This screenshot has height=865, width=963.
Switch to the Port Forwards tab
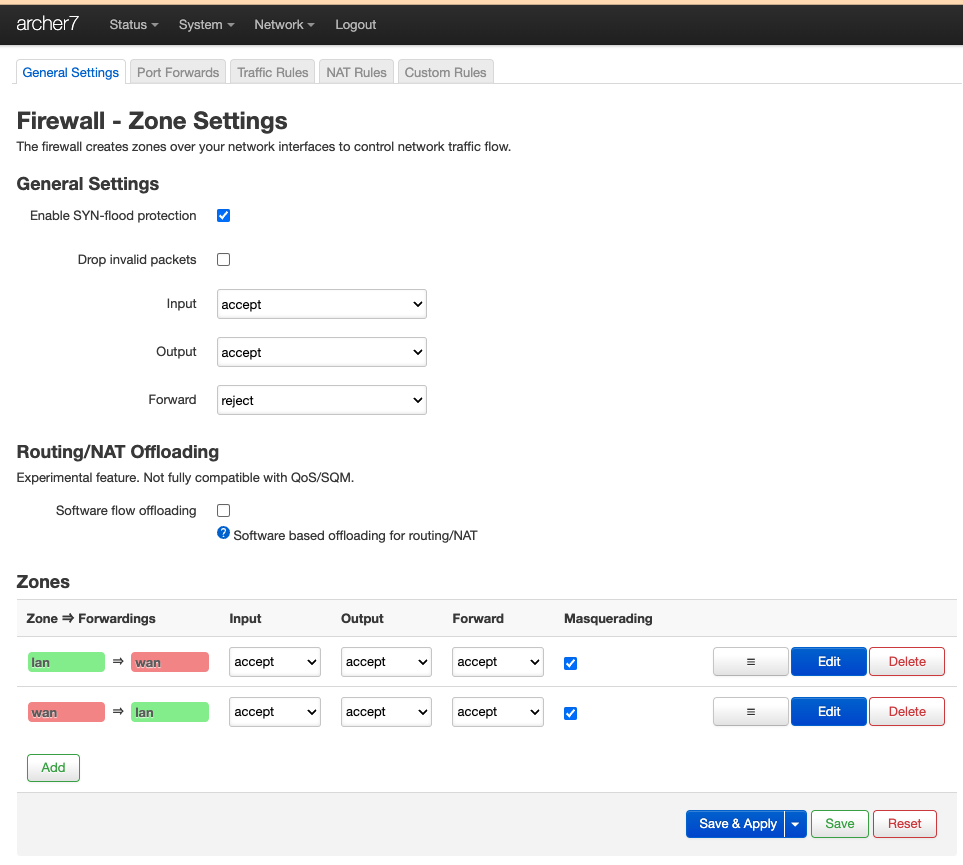pyautogui.click(x=178, y=72)
